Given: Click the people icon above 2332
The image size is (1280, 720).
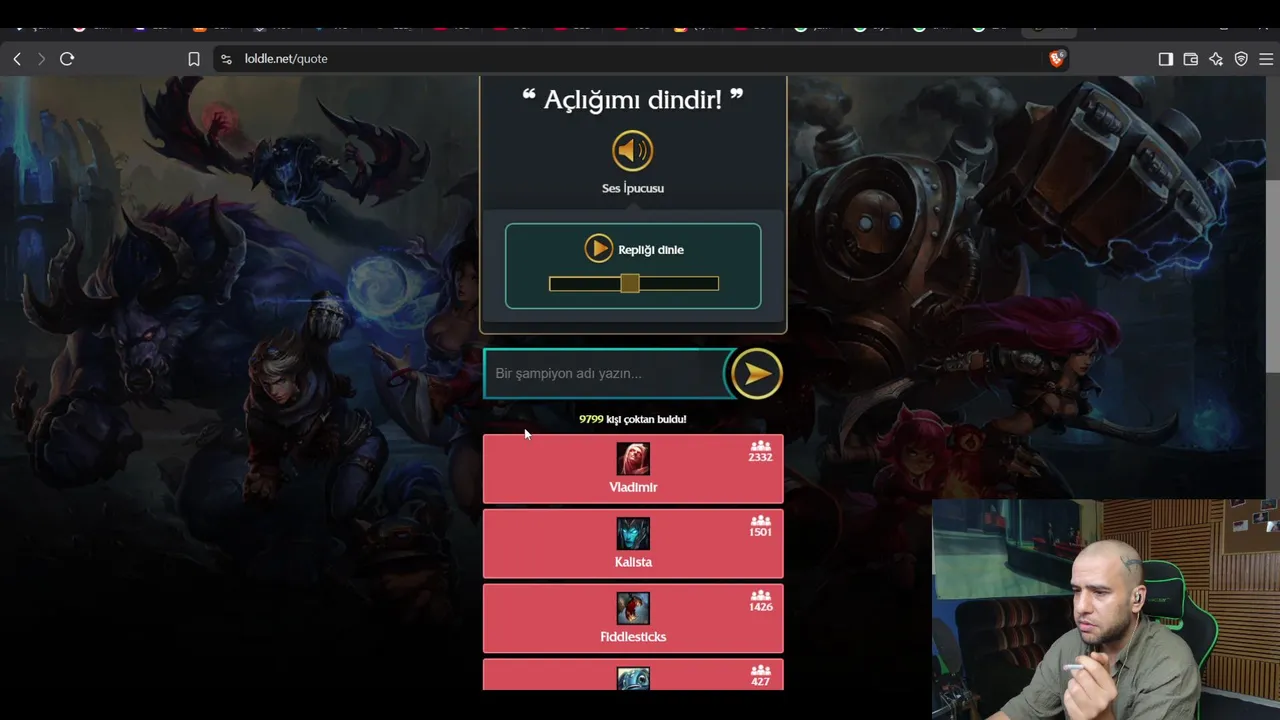Looking at the screenshot, I should click(x=760, y=446).
